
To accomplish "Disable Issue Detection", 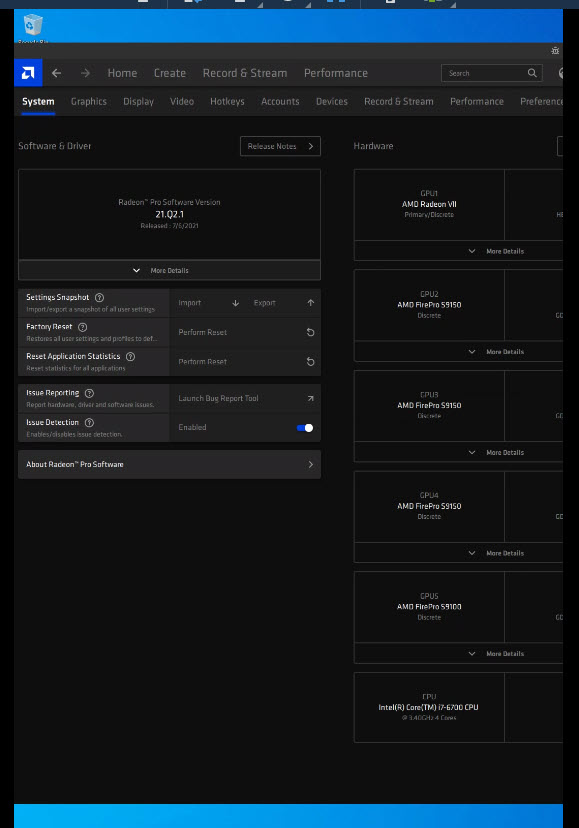I will point(303,427).
